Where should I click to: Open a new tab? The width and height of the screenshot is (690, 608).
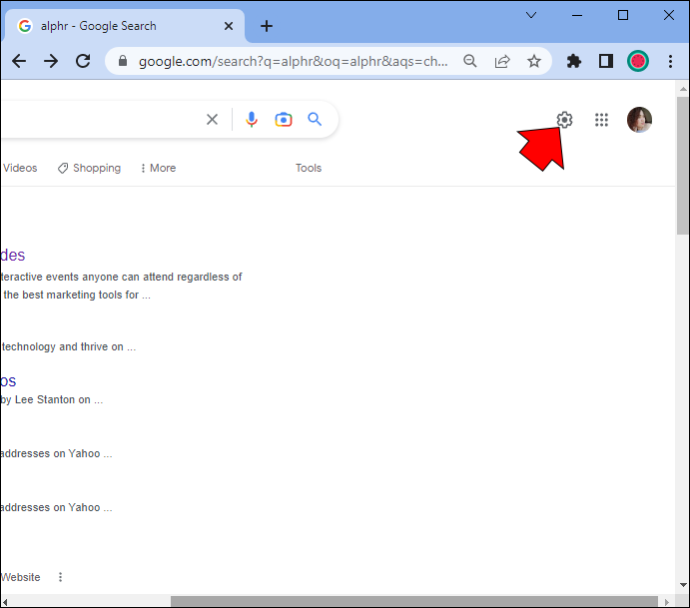click(x=266, y=26)
